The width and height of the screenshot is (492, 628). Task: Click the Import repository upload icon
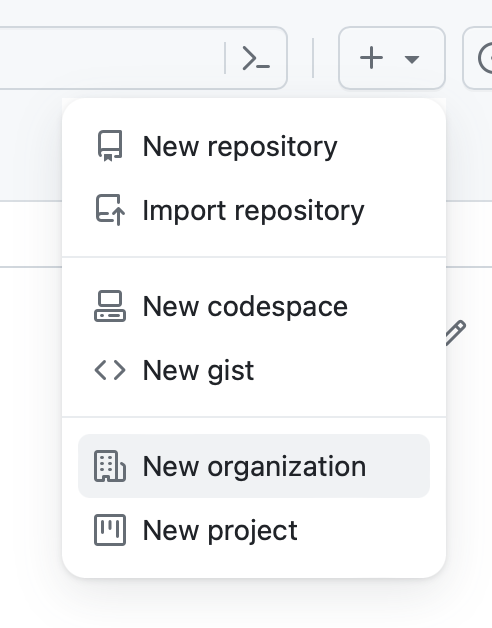[110, 210]
